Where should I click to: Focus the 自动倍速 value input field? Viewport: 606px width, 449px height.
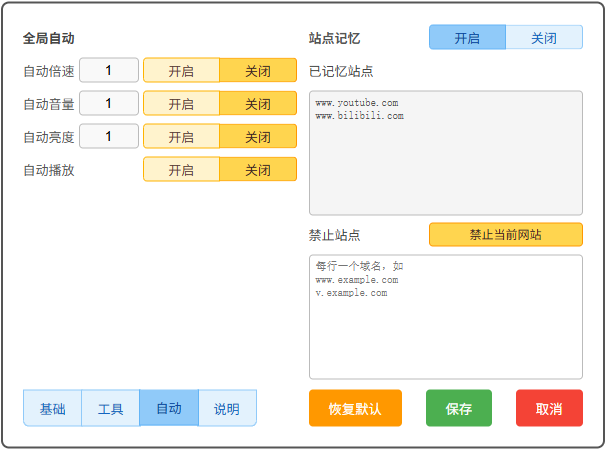pos(109,70)
